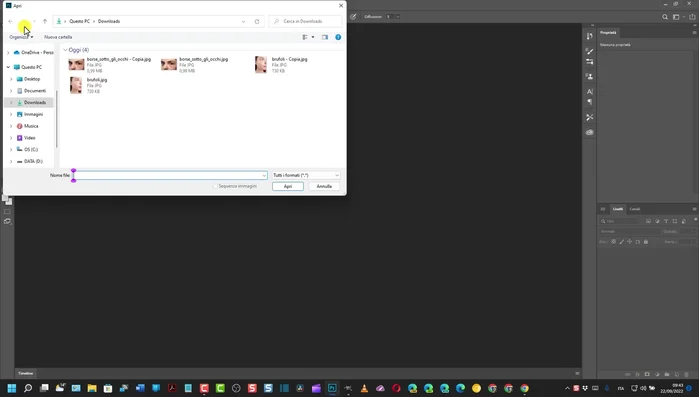Open the Character panel icon

590,91
